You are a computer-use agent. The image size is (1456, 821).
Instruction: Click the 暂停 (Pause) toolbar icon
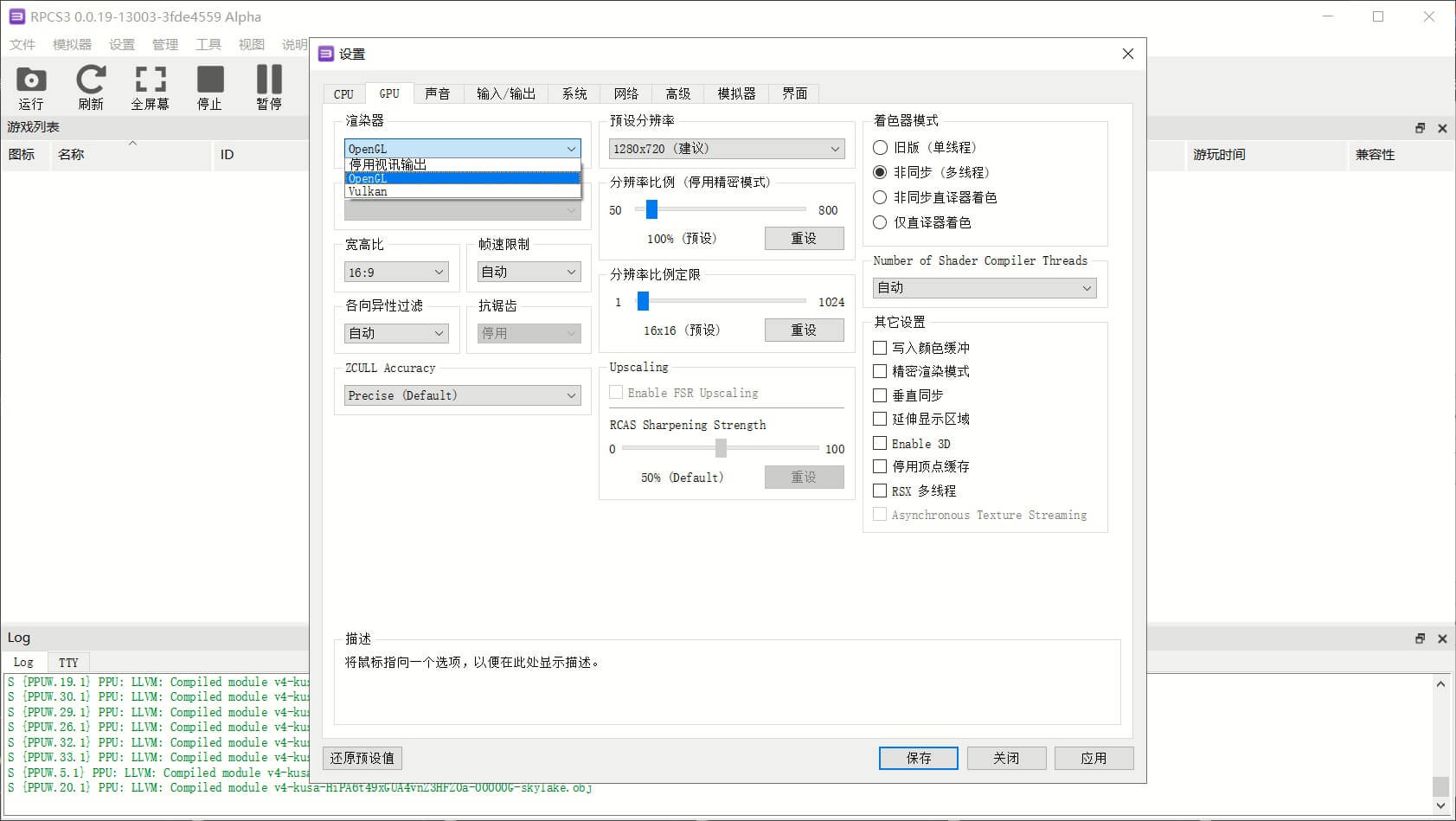268,87
